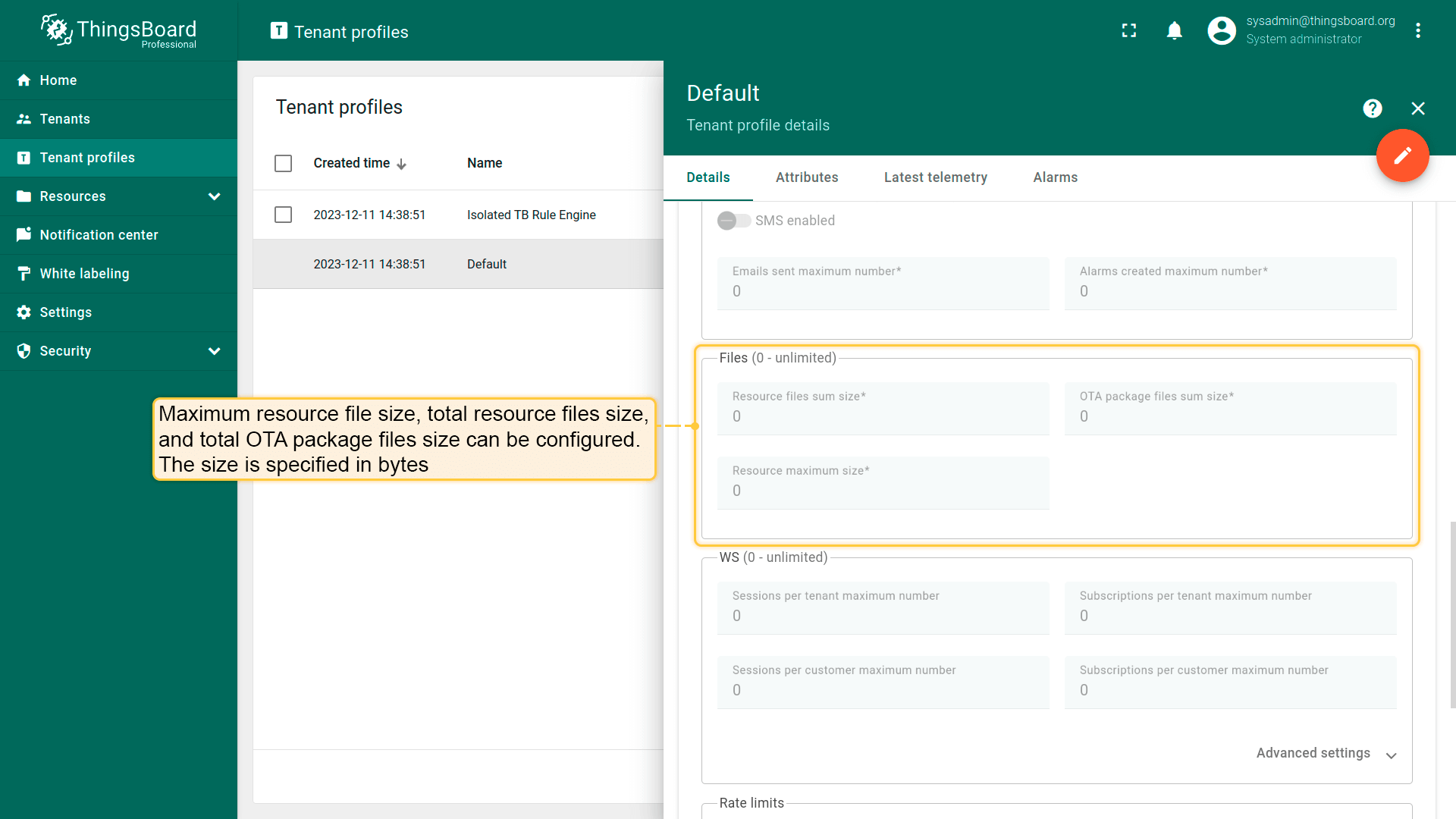The height and width of the screenshot is (819, 1456).
Task: Check the select-all header checkbox
Action: (283, 164)
